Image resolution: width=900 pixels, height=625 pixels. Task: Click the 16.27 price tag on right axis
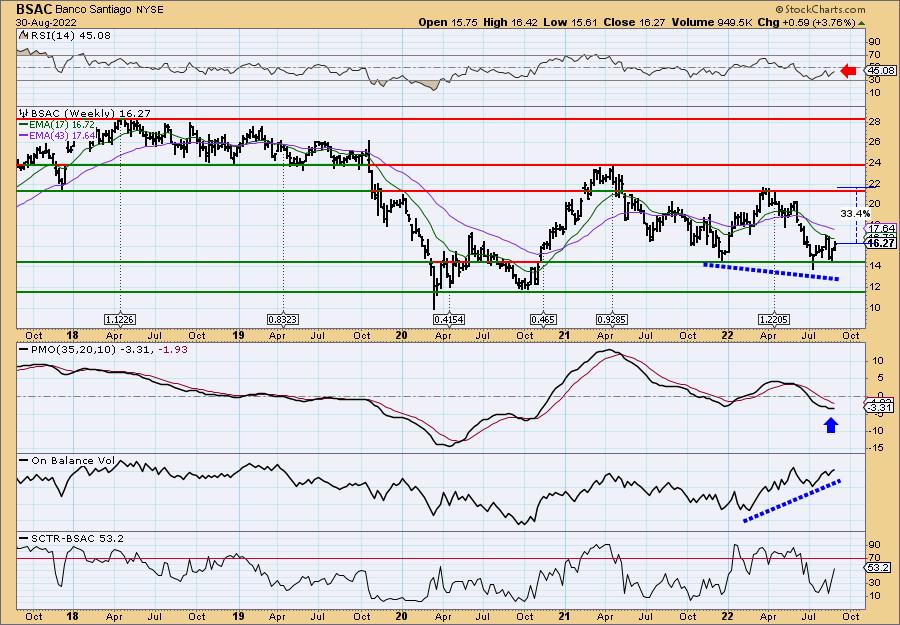[881, 244]
